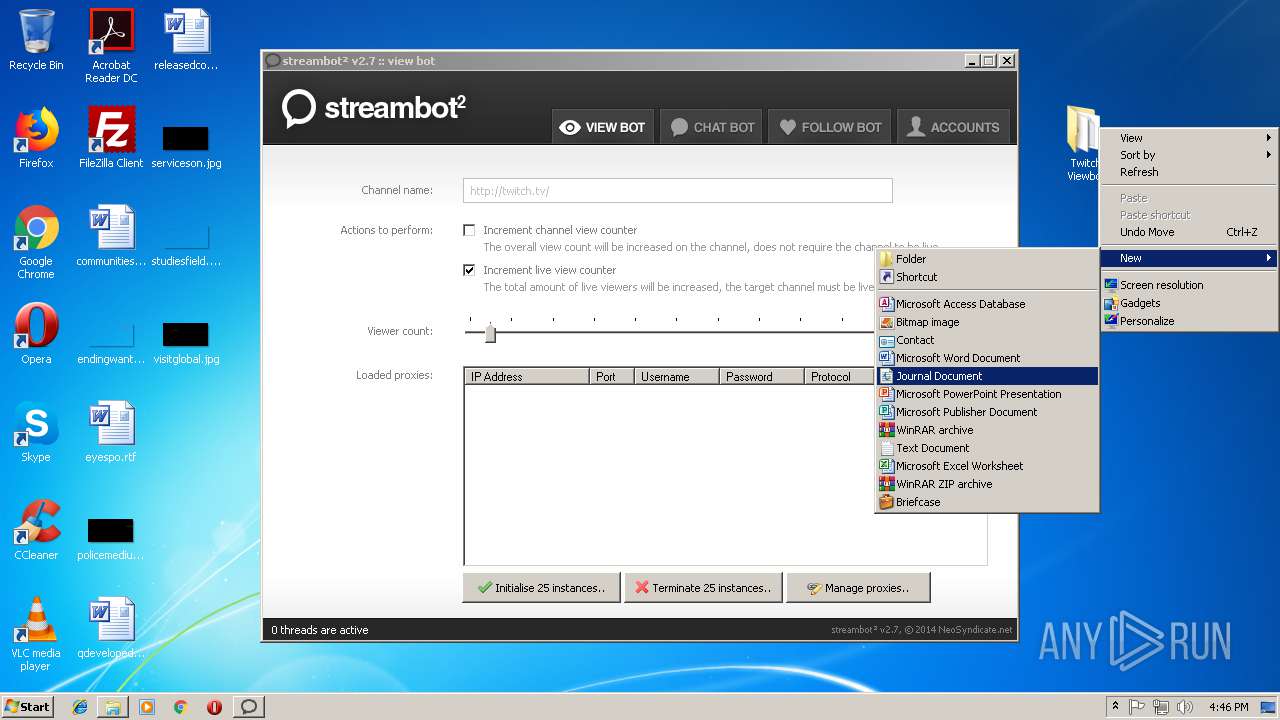The height and width of the screenshot is (720, 1280).
Task: Open VLC media player desktop icon
Action: point(36,634)
